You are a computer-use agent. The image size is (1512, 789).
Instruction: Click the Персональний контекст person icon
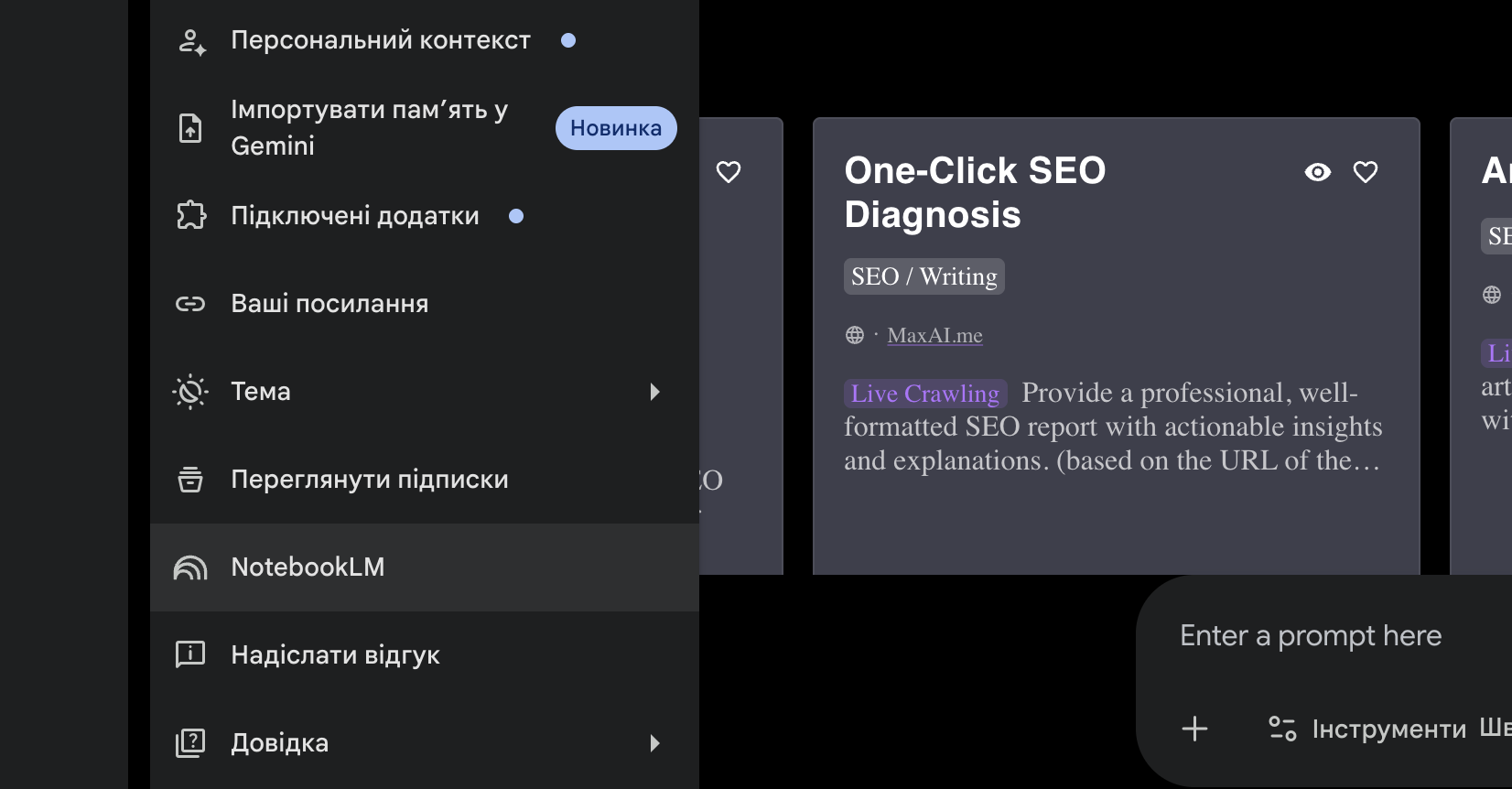point(191,41)
